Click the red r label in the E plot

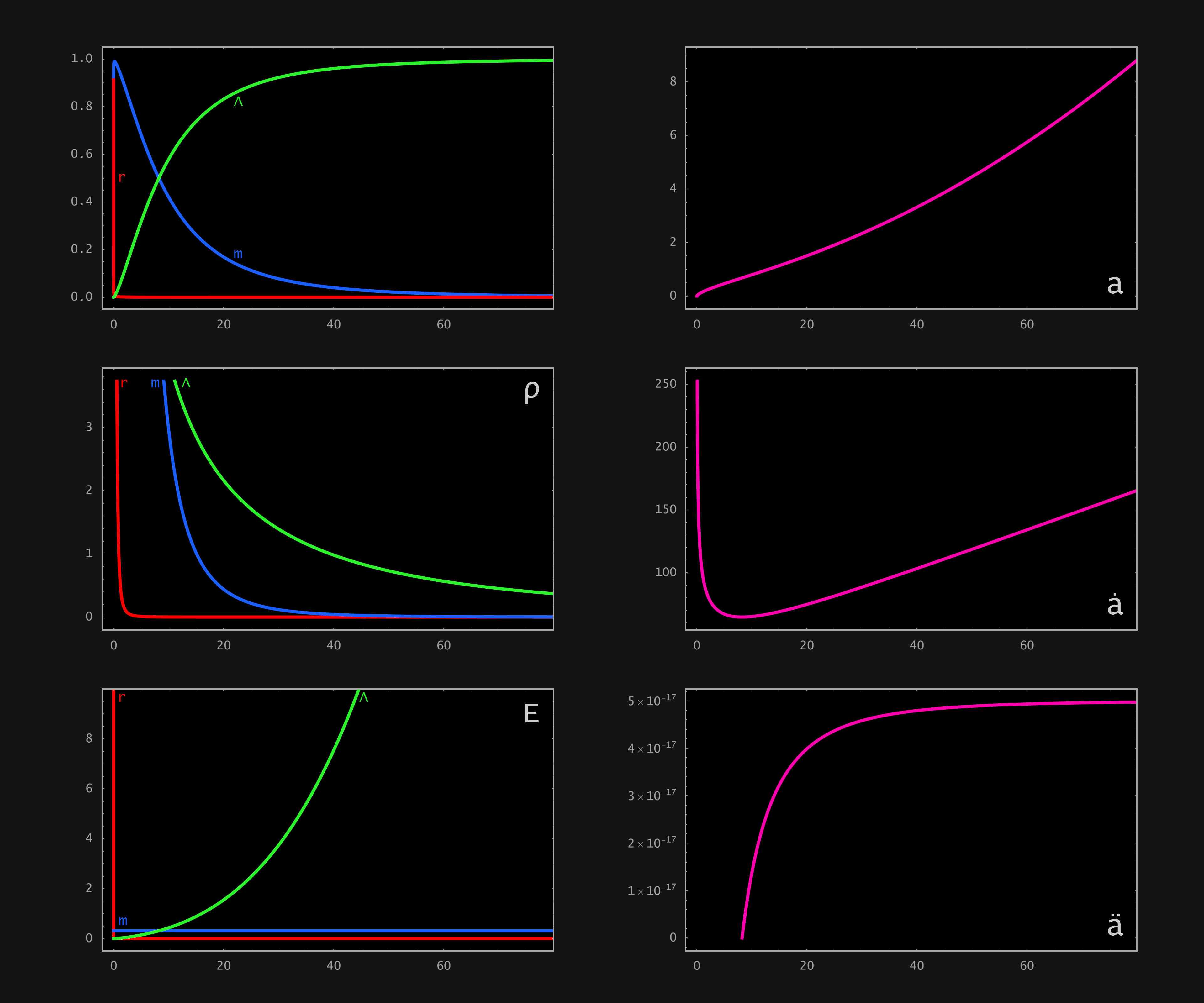(x=122, y=697)
